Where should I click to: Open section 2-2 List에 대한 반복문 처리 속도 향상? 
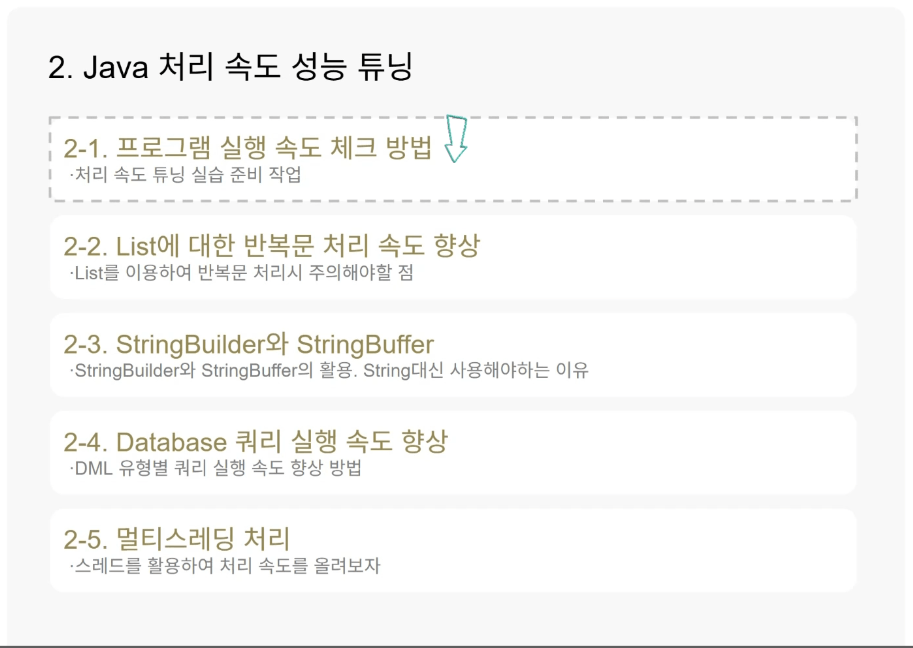click(271, 245)
